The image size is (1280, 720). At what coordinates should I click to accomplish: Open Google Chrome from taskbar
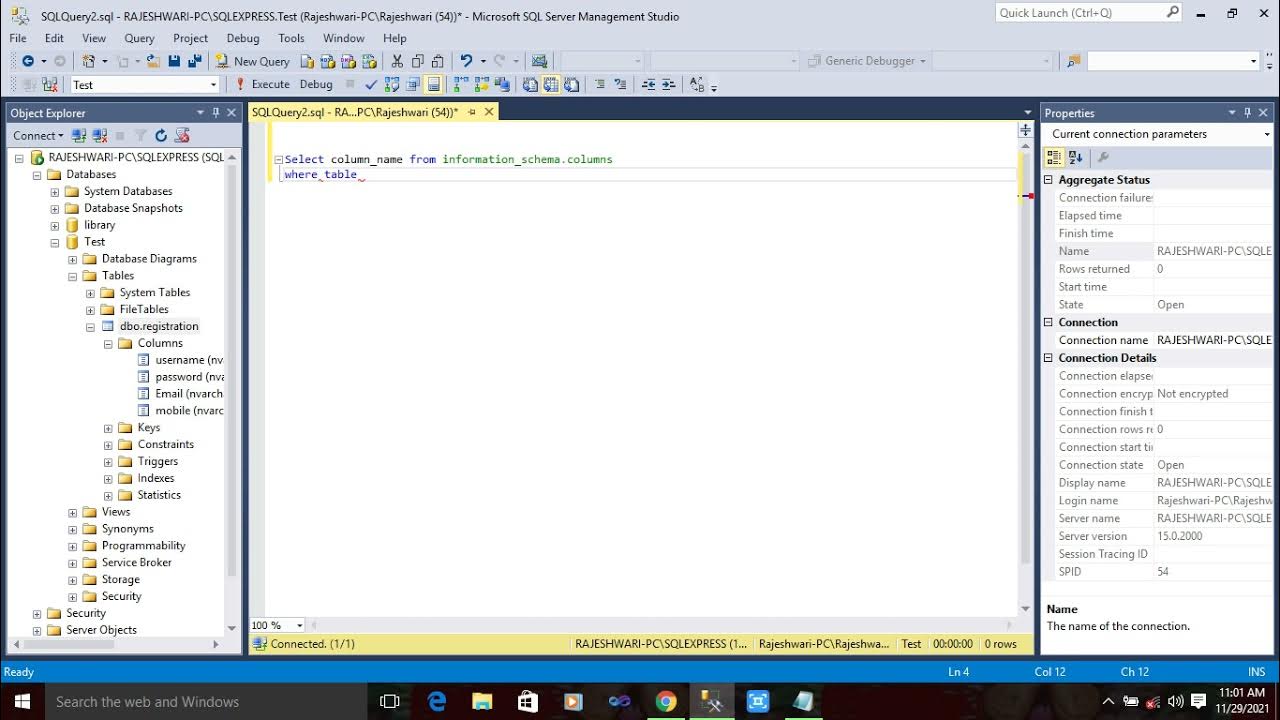pyautogui.click(x=666, y=702)
